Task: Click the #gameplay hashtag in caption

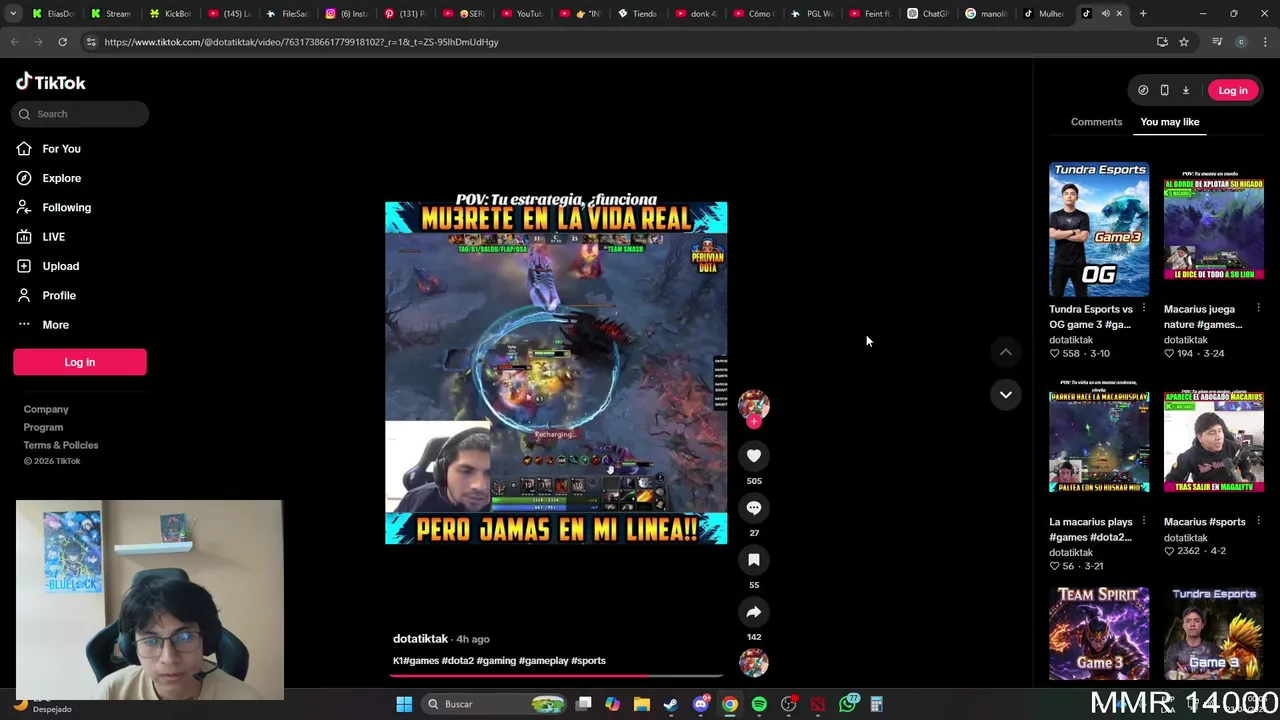Action: pyautogui.click(x=543, y=661)
